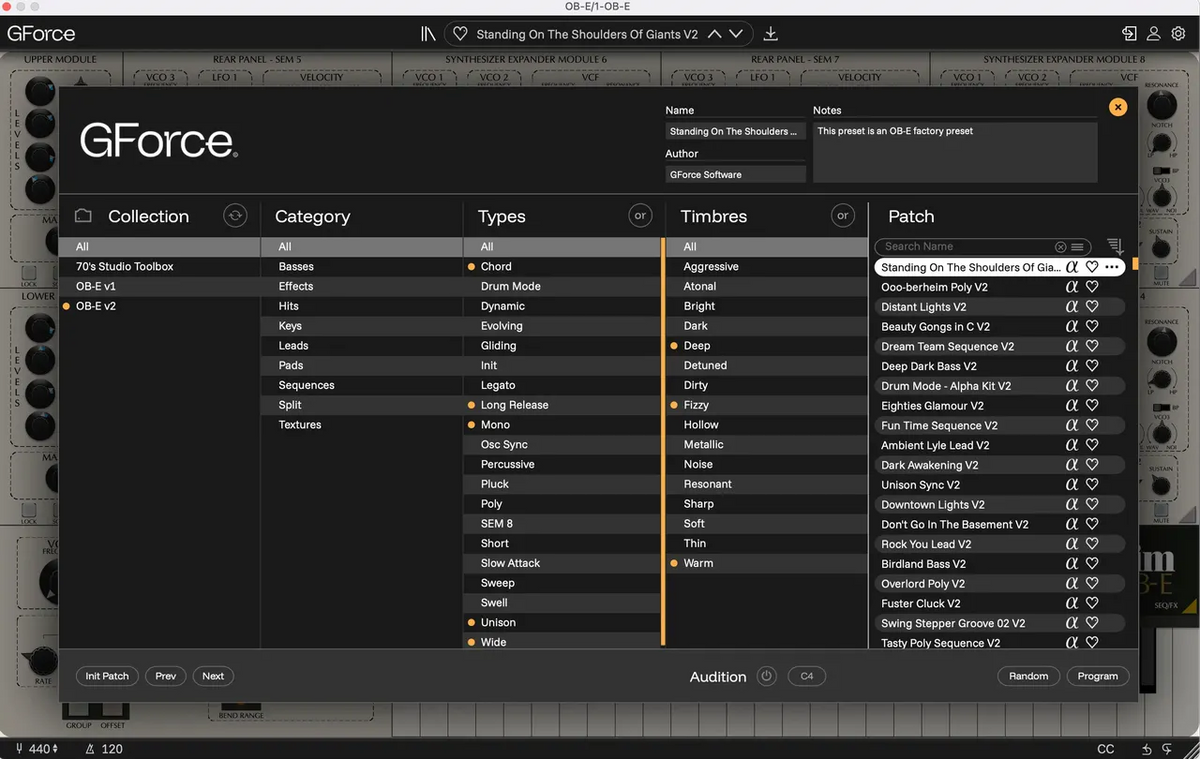The height and width of the screenshot is (759, 1200).
Task: Close the patch browser with the orange X
Action: pos(1118,107)
